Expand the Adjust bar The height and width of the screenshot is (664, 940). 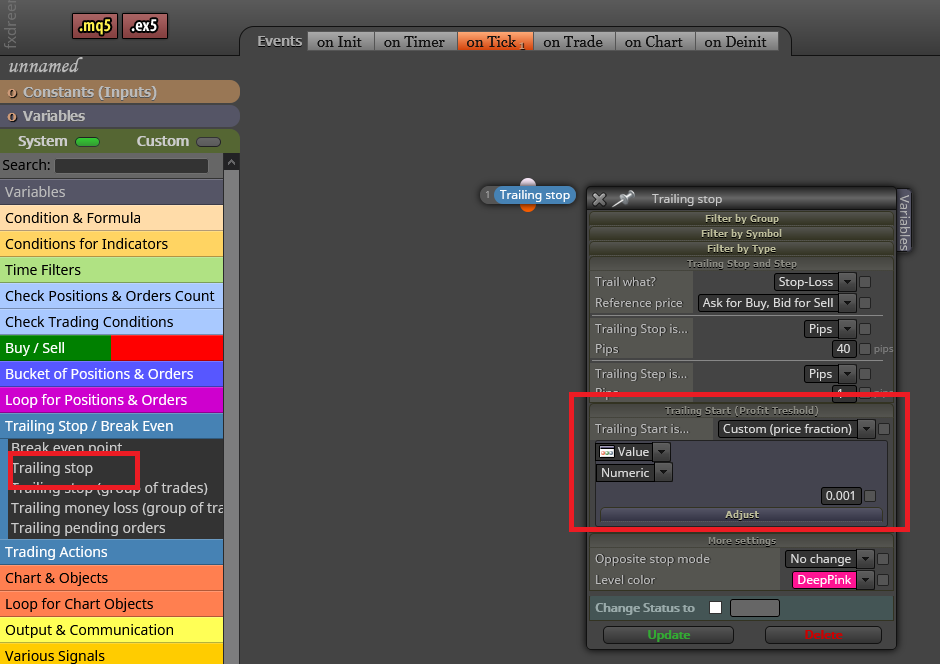(742, 515)
